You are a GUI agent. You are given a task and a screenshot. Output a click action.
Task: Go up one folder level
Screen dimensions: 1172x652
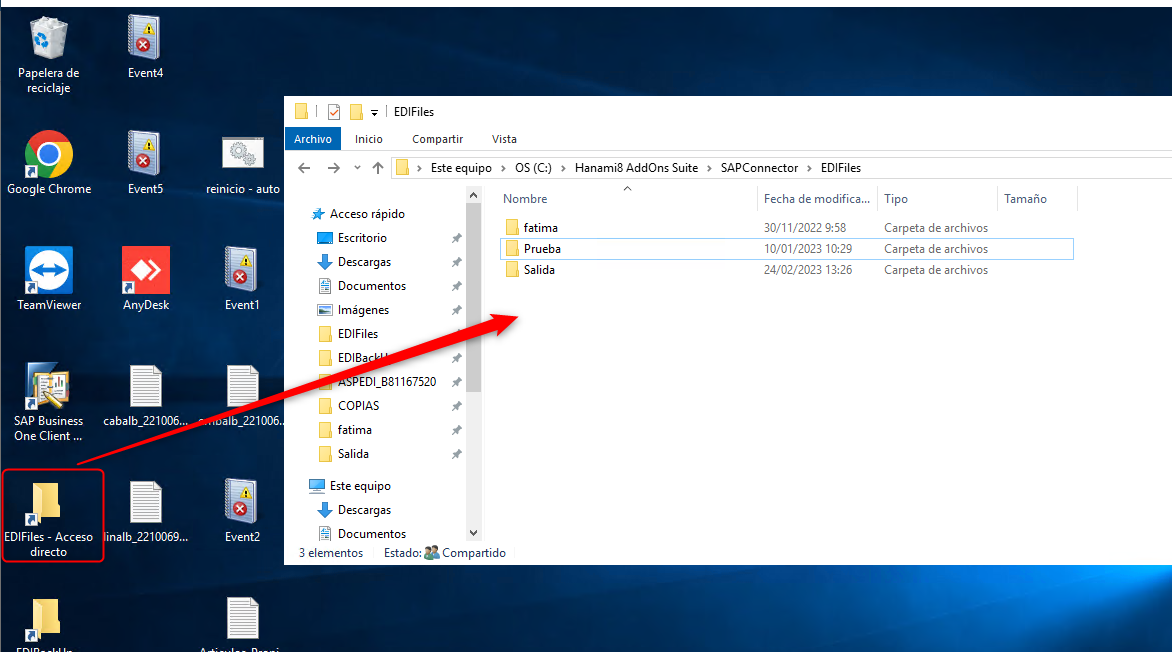coord(378,168)
